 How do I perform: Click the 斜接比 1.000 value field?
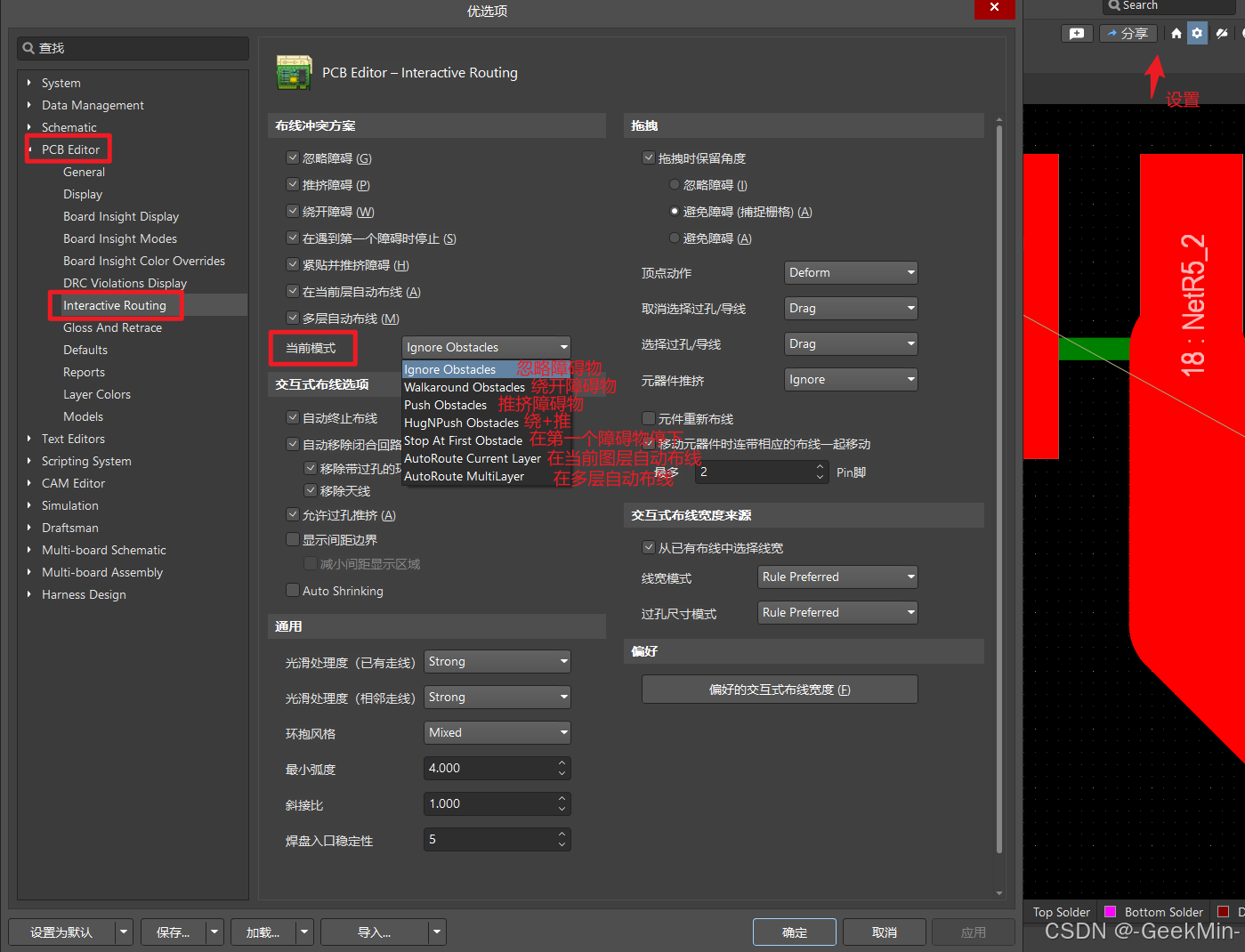[x=497, y=803]
